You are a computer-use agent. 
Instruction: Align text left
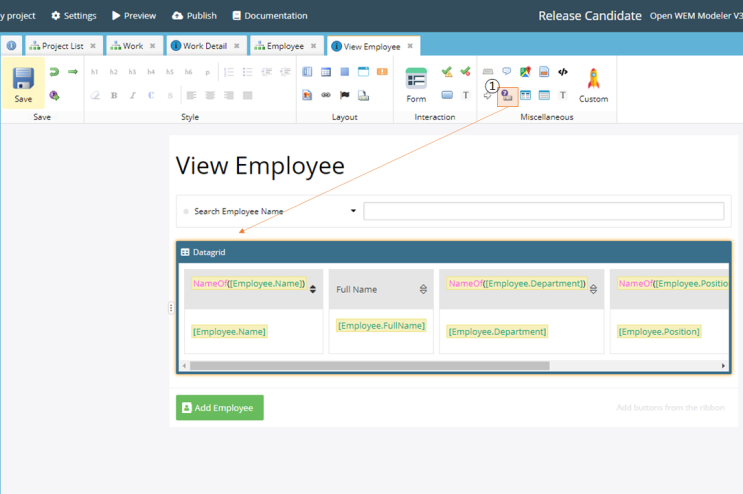coord(191,96)
